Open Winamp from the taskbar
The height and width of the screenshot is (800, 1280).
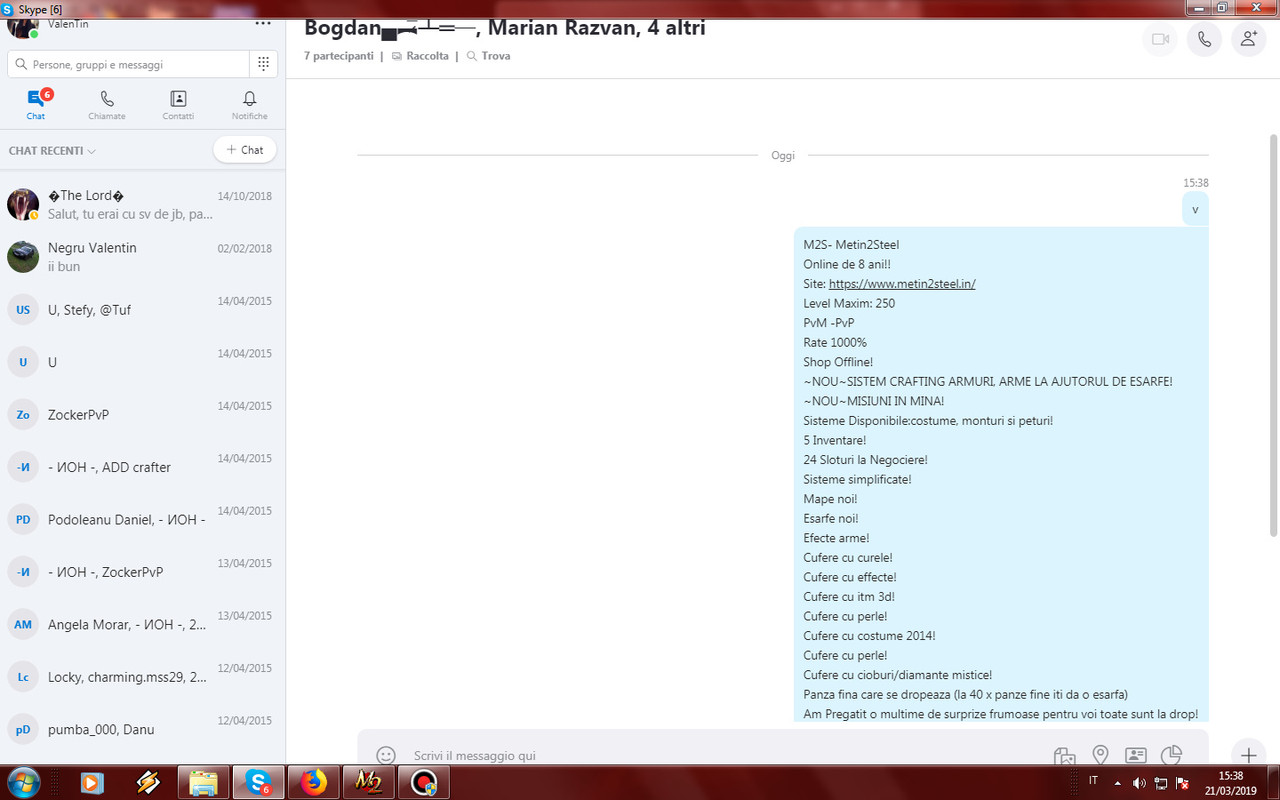coord(148,783)
